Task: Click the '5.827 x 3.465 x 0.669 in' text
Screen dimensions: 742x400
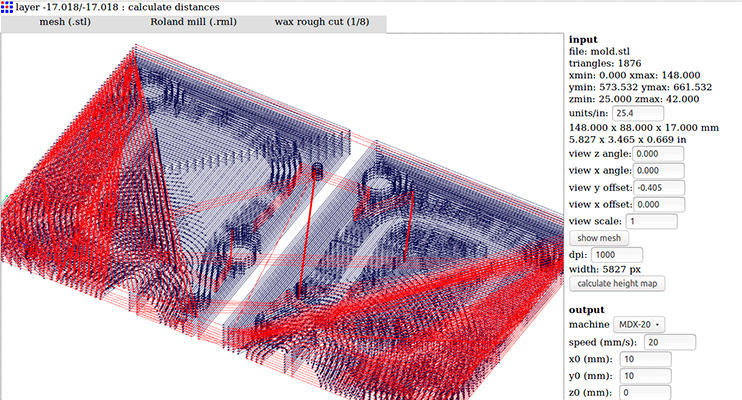Action: coord(627,140)
